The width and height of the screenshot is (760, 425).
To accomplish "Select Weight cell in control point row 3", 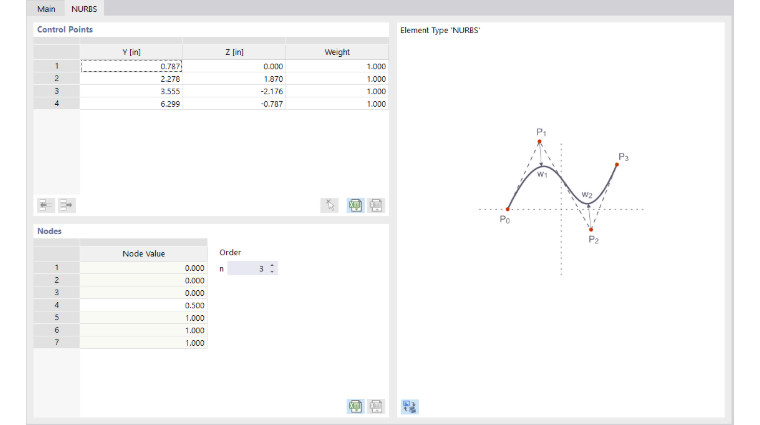I will 337,91.
